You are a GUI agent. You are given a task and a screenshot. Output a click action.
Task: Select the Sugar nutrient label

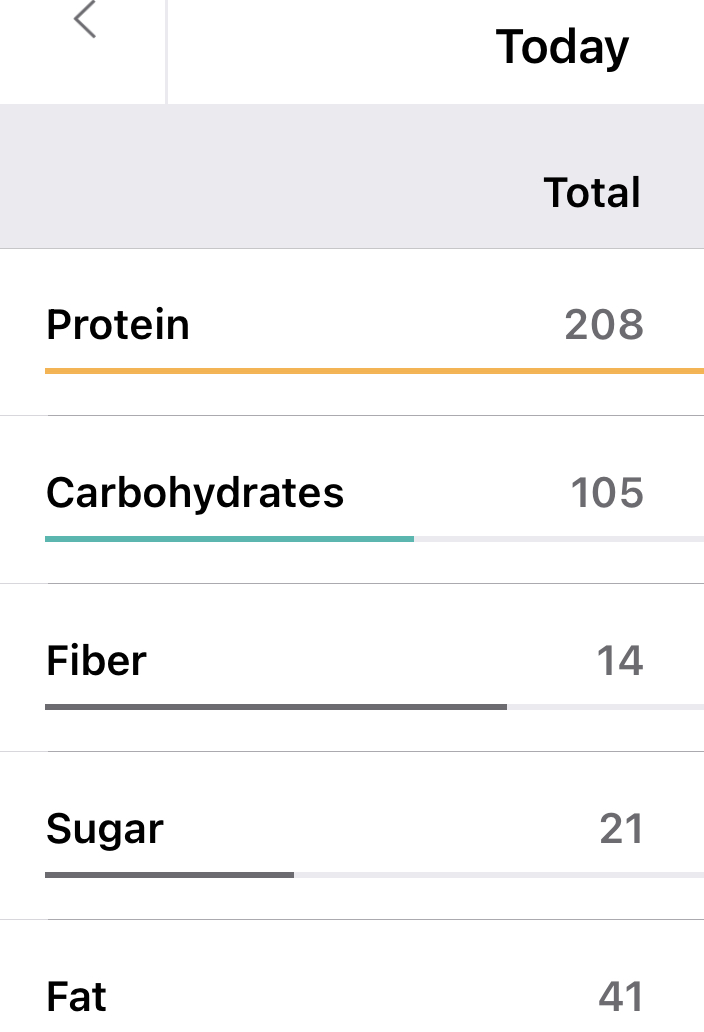coord(105,830)
